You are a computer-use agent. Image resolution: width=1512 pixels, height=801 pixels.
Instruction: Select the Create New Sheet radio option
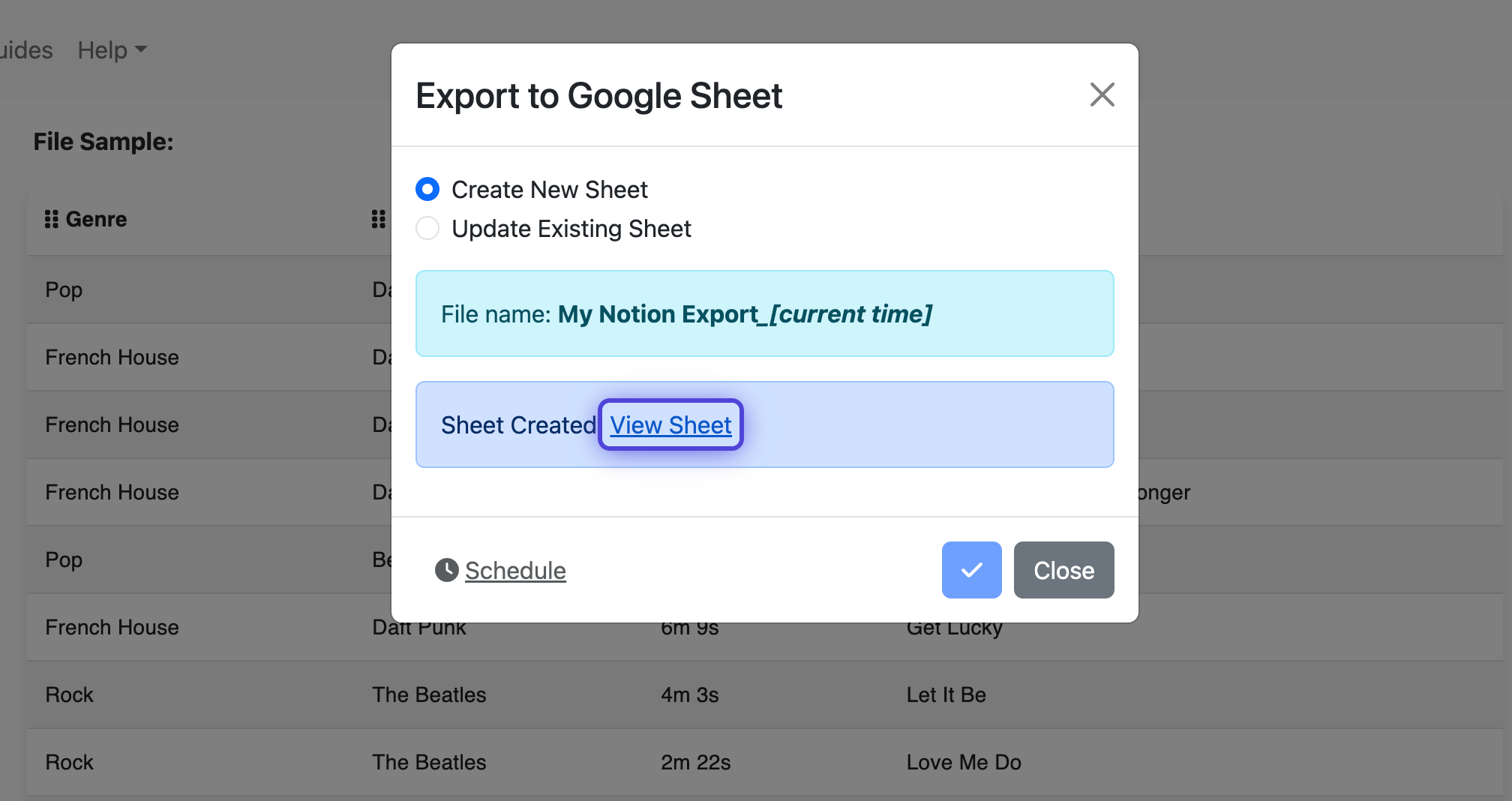coord(427,189)
